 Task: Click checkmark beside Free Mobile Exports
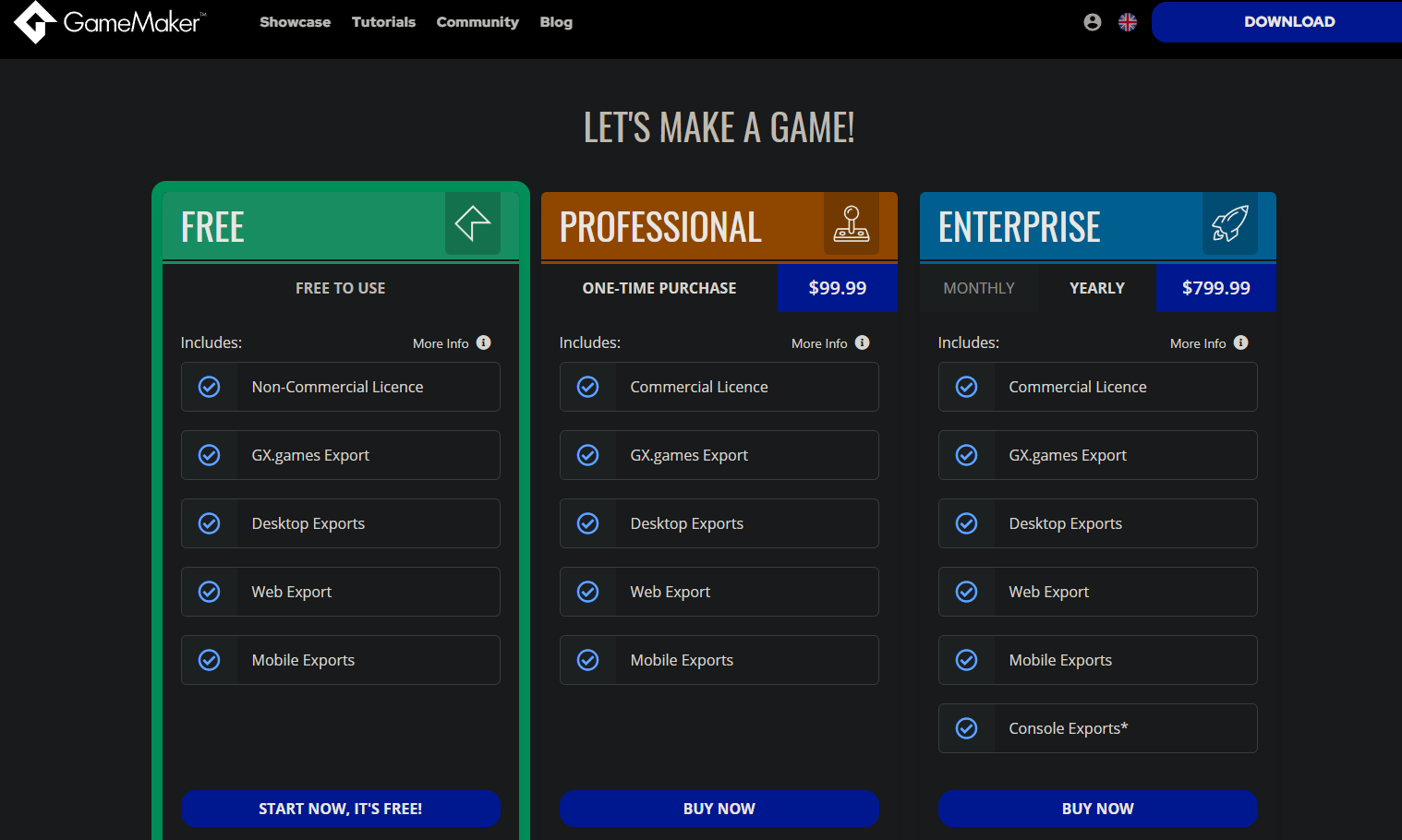(x=210, y=660)
